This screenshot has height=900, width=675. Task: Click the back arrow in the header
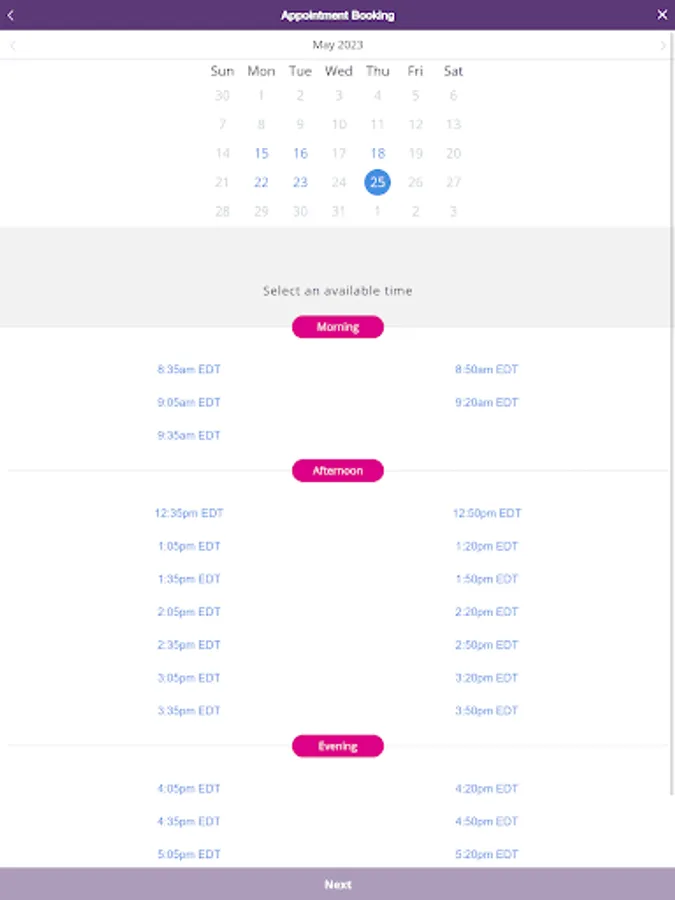point(11,15)
